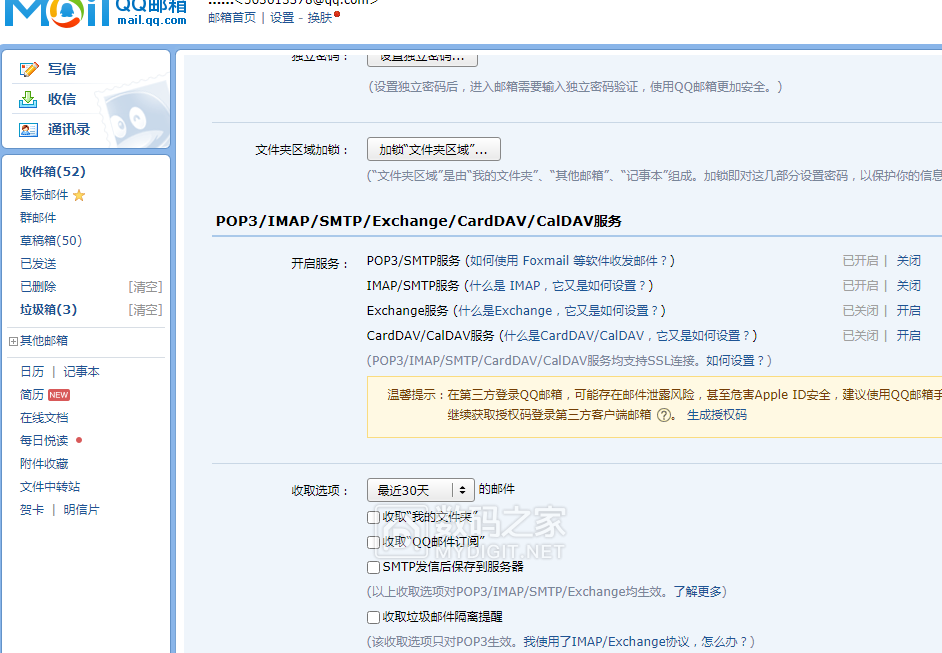942x653 pixels.
Task: Go to 邮箱首页 in top navigation
Action: [x=232, y=18]
